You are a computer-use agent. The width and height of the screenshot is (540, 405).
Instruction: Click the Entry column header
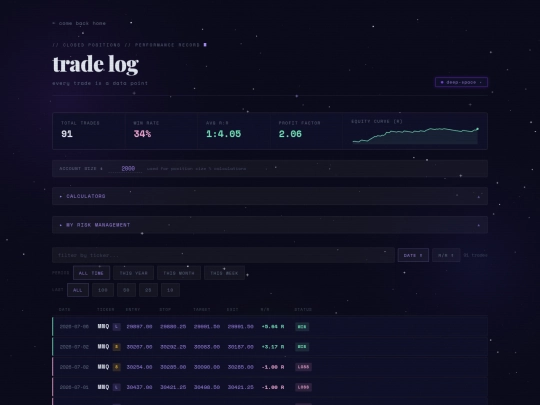tap(133, 309)
